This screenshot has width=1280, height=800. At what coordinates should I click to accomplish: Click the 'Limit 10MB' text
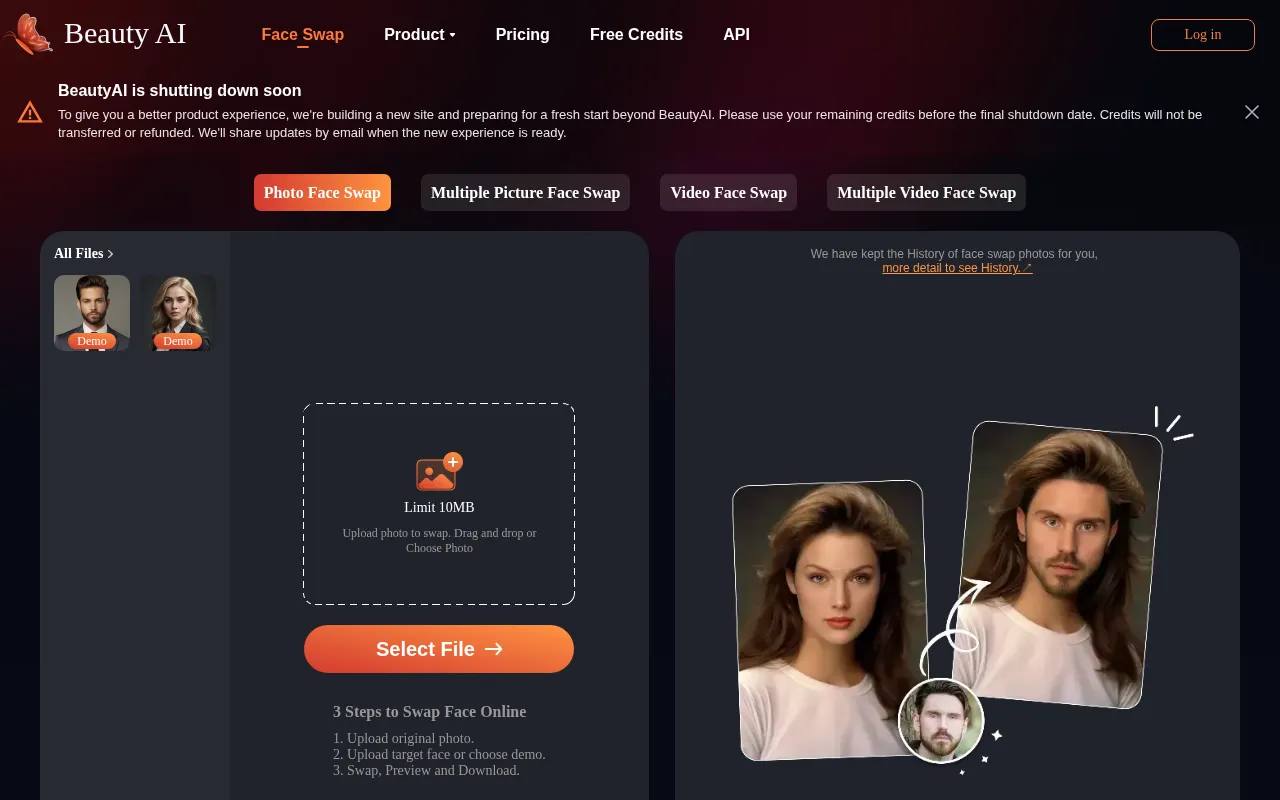[439, 507]
